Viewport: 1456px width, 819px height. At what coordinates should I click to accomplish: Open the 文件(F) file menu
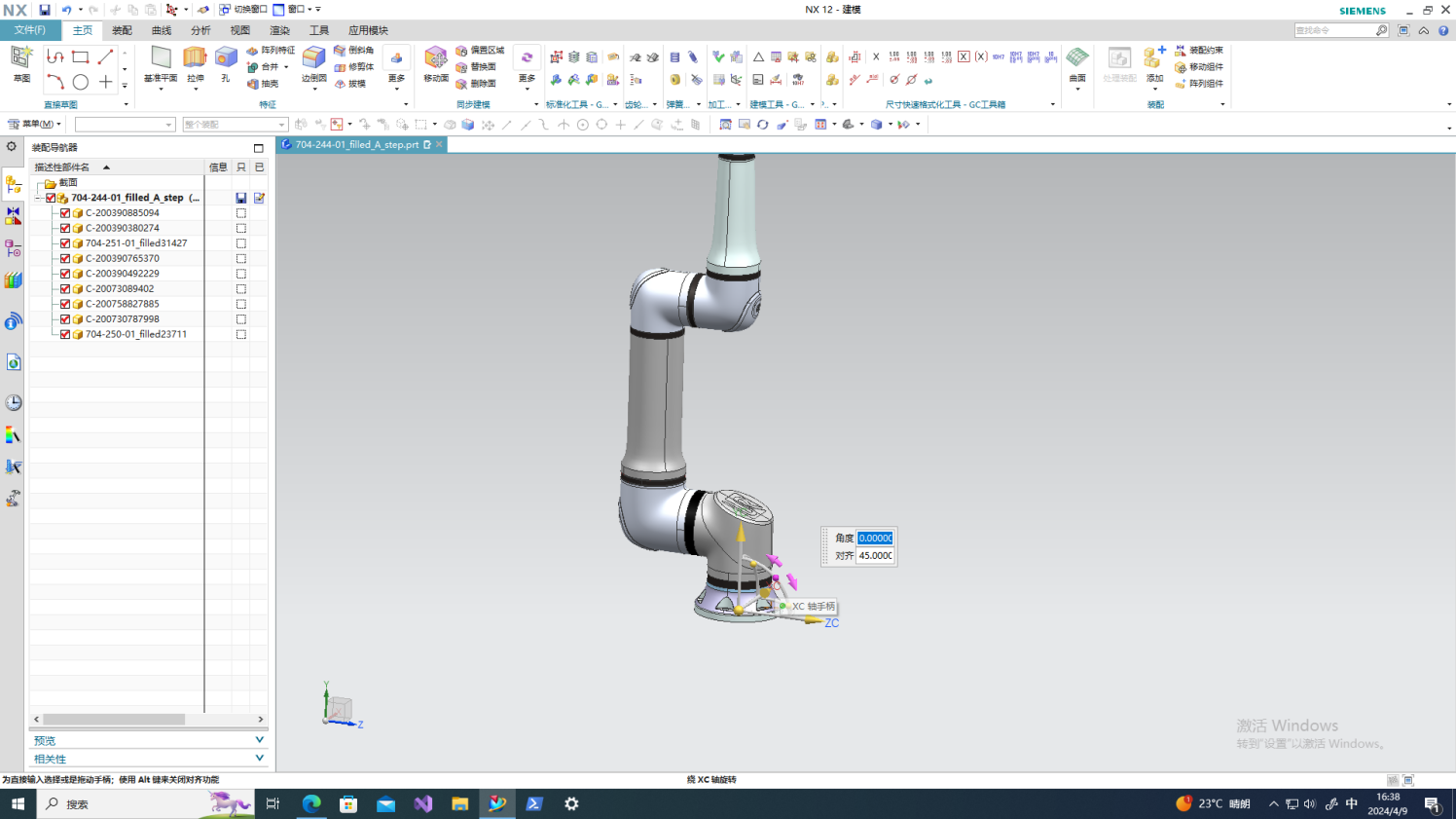point(29,30)
